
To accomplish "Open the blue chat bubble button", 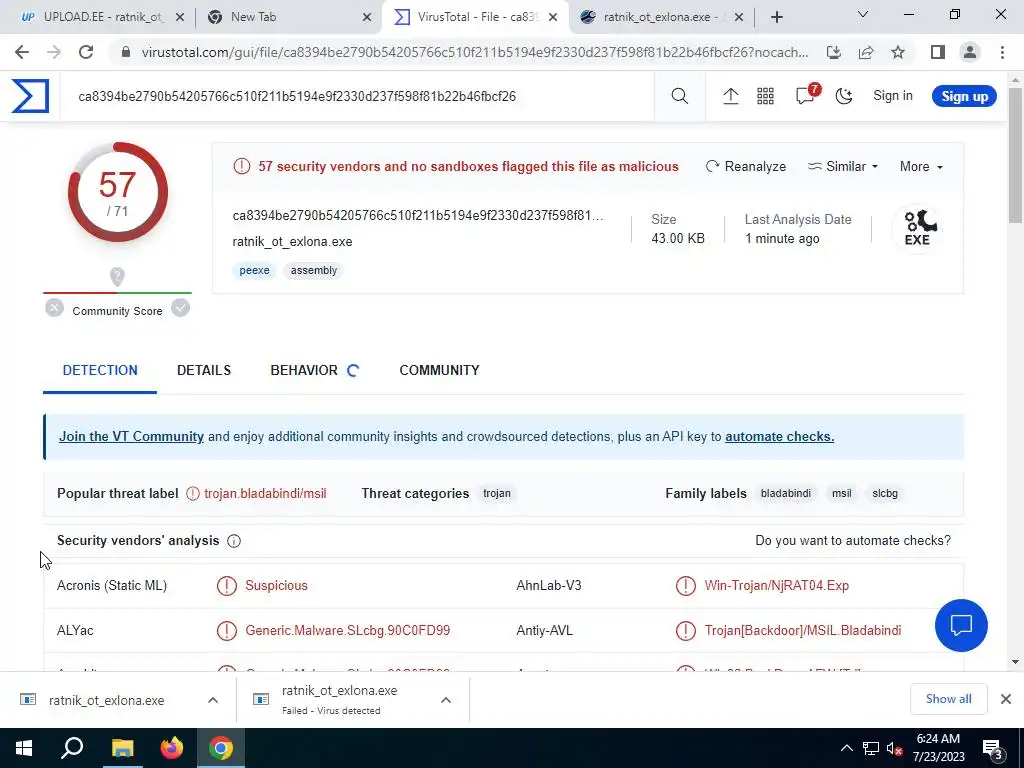I will (961, 625).
